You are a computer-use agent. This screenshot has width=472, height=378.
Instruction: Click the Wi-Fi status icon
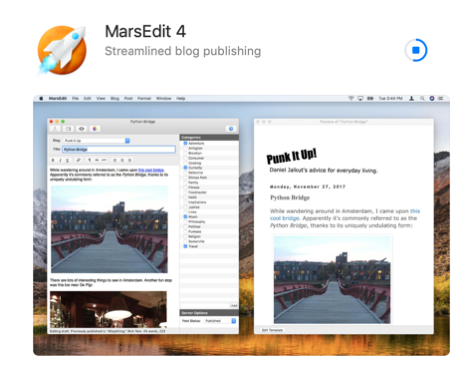(x=351, y=98)
